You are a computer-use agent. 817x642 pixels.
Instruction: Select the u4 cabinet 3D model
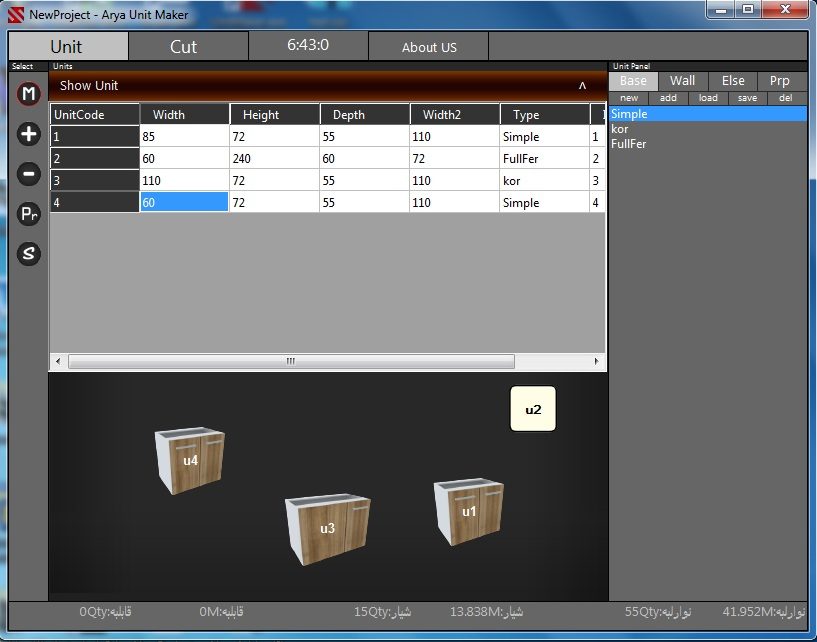[x=189, y=460]
